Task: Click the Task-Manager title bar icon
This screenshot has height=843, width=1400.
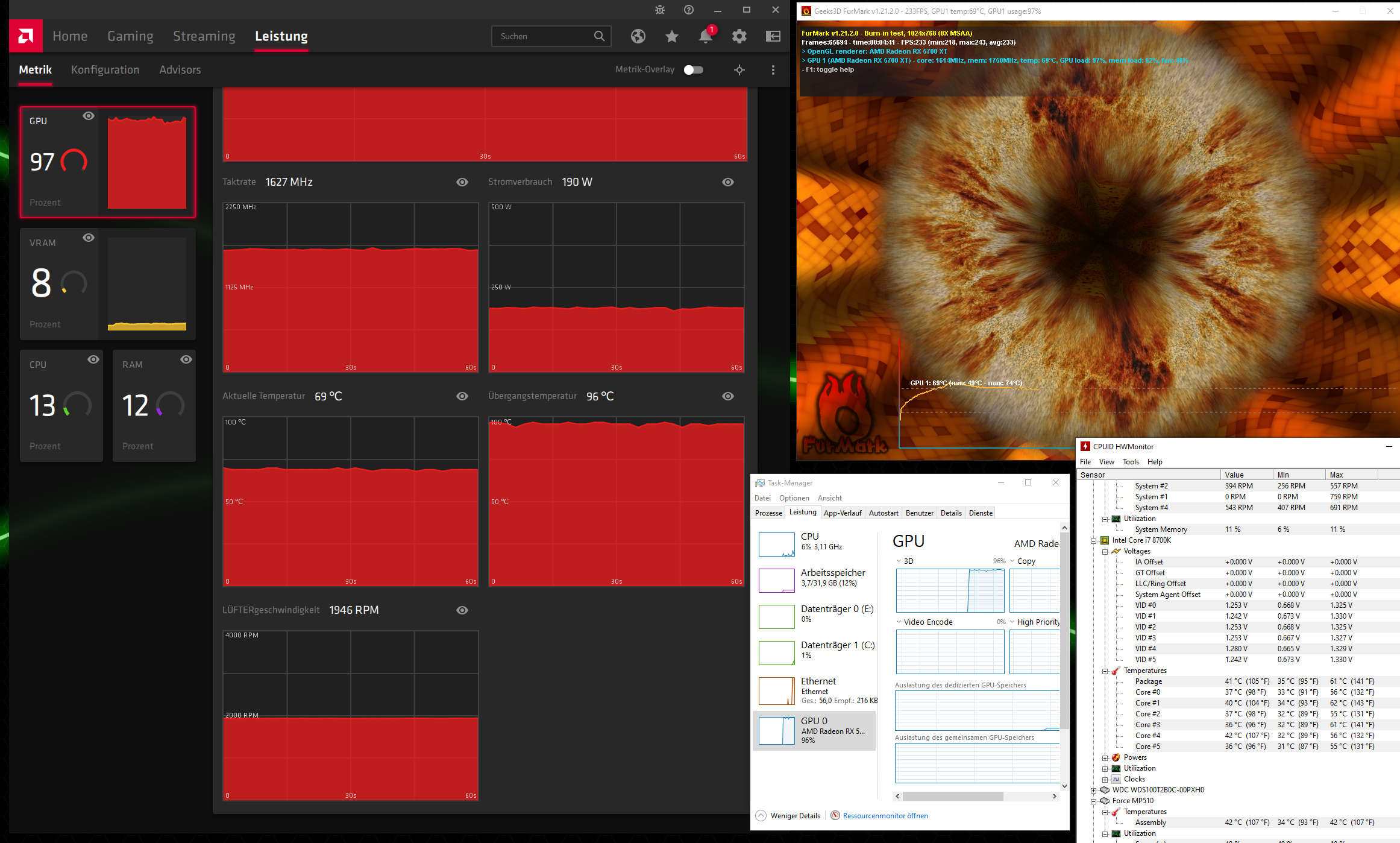Action: 760,483
